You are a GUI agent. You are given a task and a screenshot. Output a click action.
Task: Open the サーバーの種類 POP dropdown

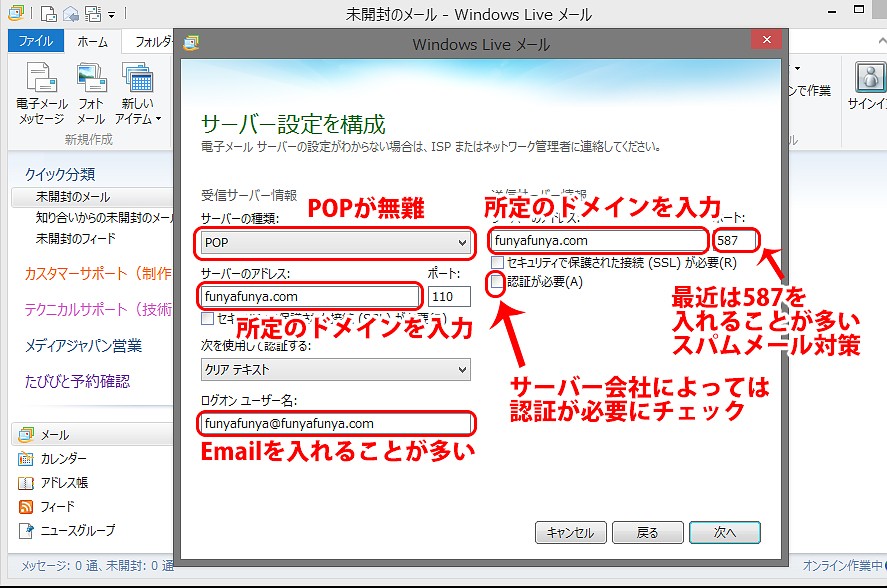click(x=336, y=243)
